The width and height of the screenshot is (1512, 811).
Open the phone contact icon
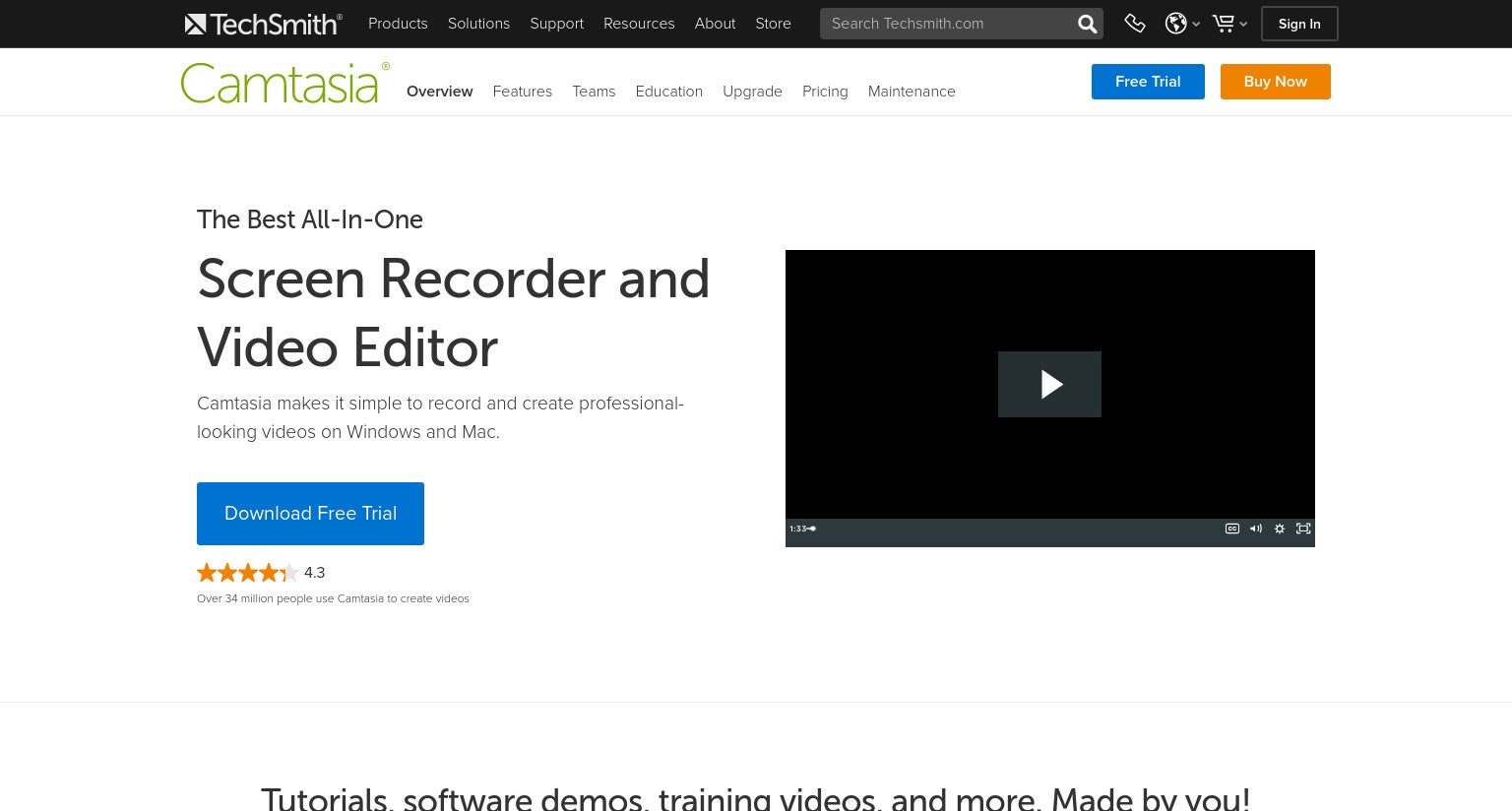click(1135, 24)
